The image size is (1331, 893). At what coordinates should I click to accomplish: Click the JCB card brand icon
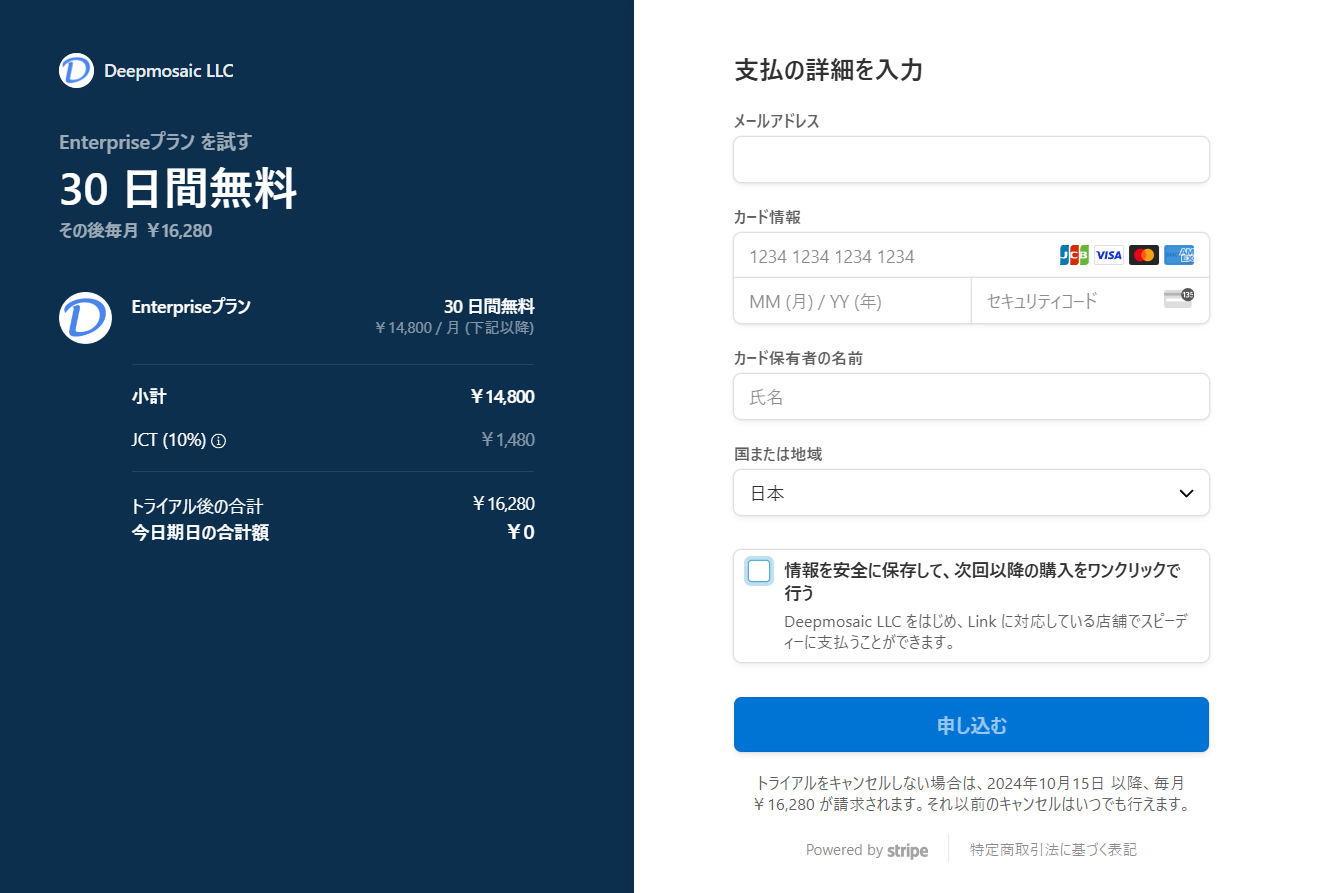click(x=1074, y=255)
